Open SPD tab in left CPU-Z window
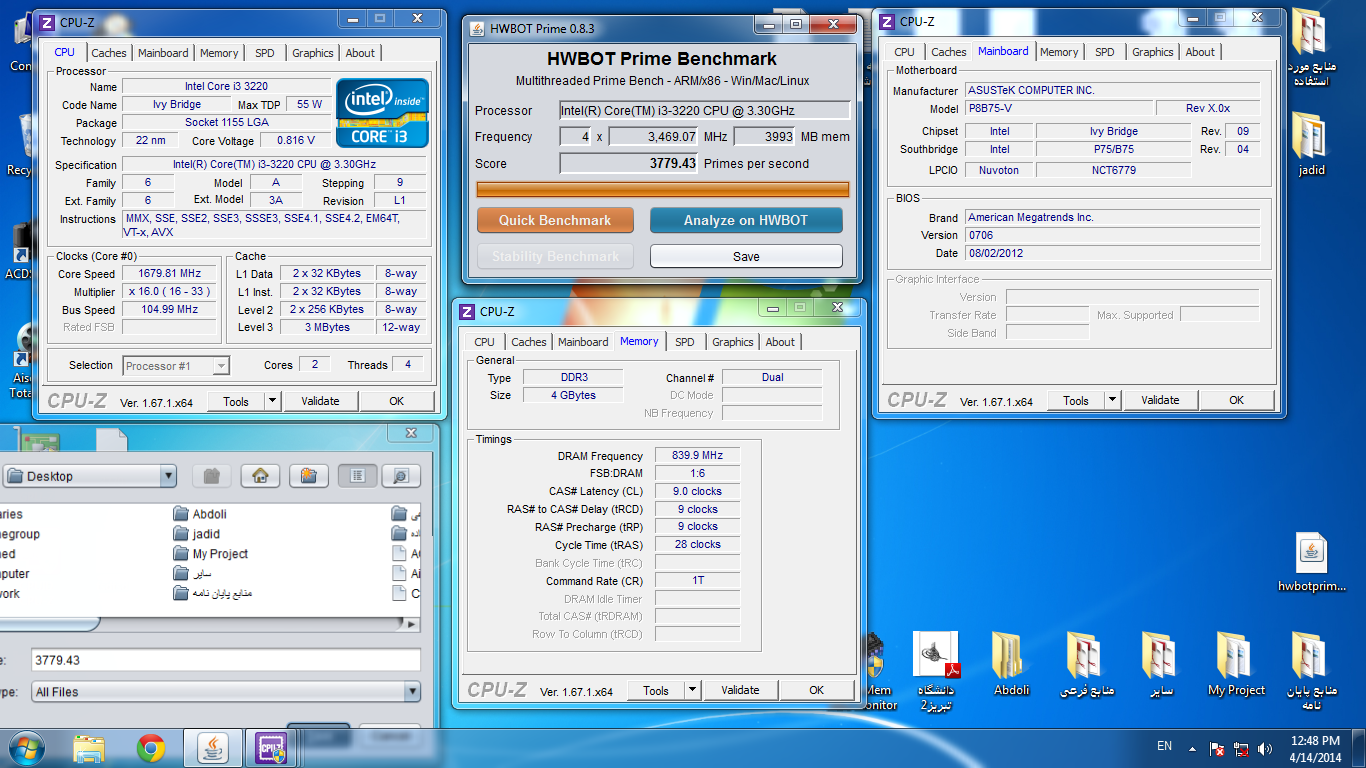The width and height of the screenshot is (1366, 768). coord(264,53)
